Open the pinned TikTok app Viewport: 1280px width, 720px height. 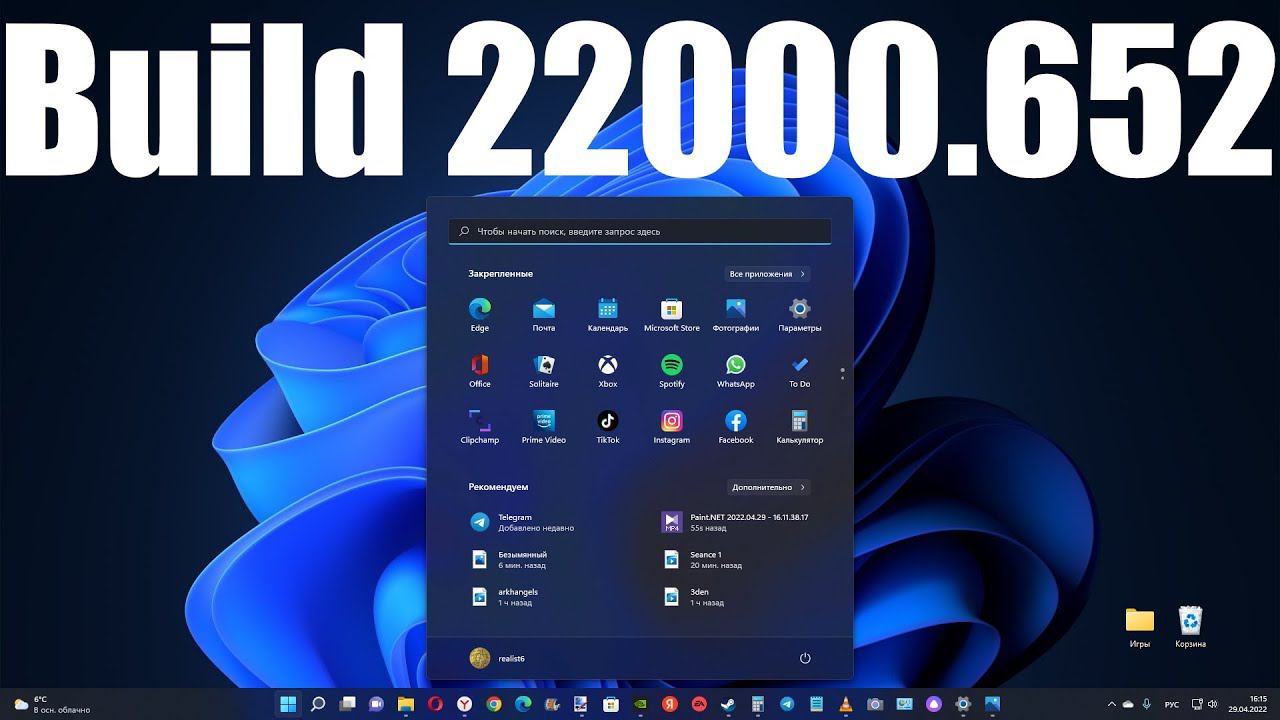click(x=608, y=426)
